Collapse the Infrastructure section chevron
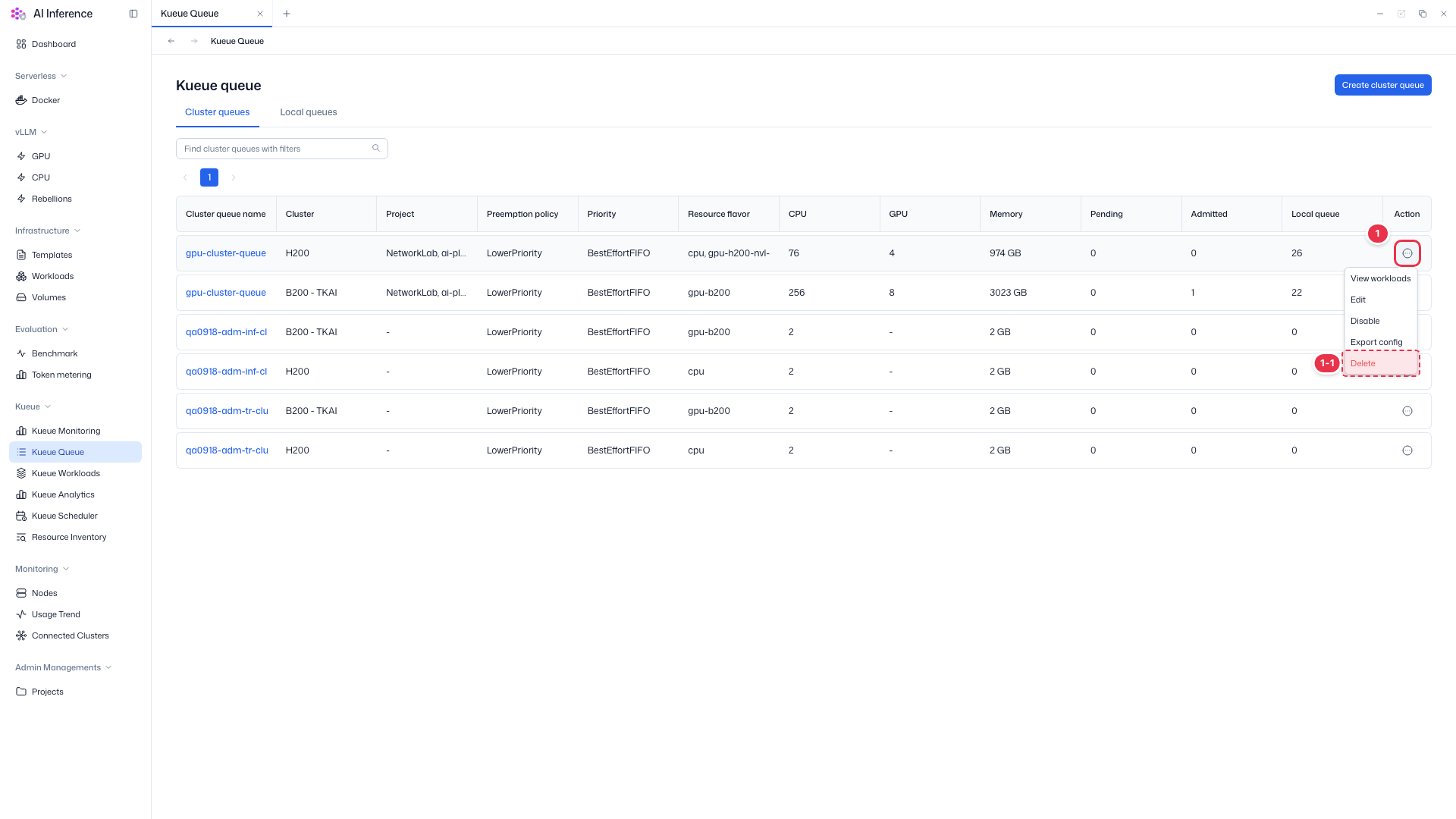Image resolution: width=1456 pixels, height=819 pixels. [x=77, y=231]
